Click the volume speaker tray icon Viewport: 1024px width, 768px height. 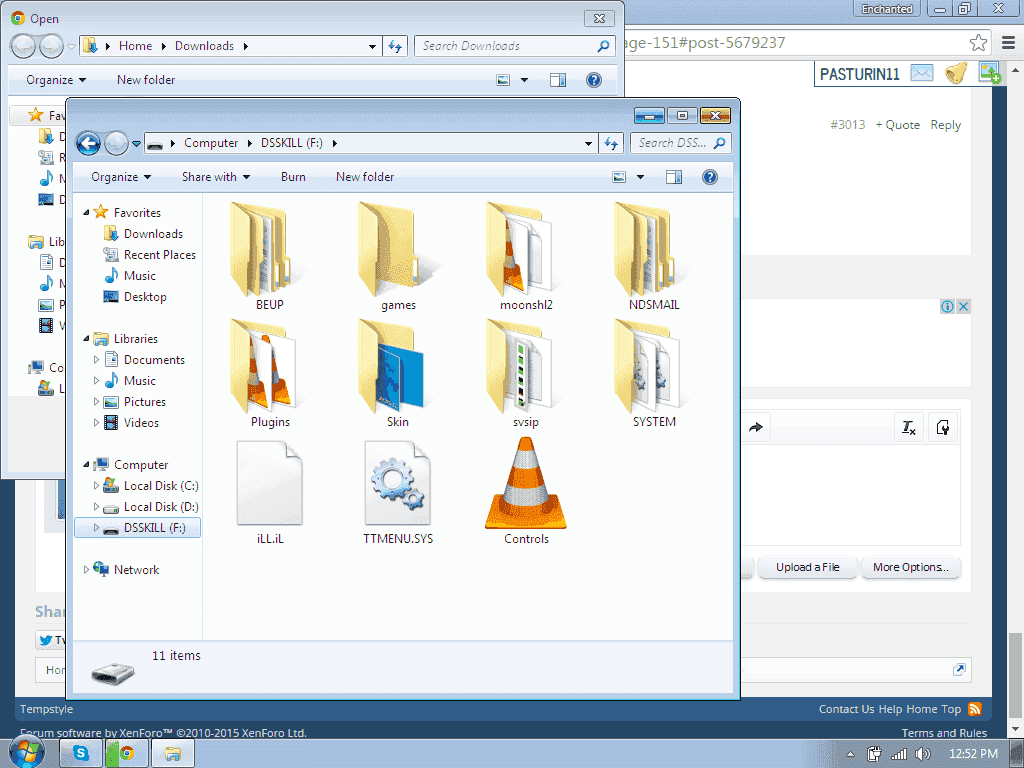click(922, 754)
